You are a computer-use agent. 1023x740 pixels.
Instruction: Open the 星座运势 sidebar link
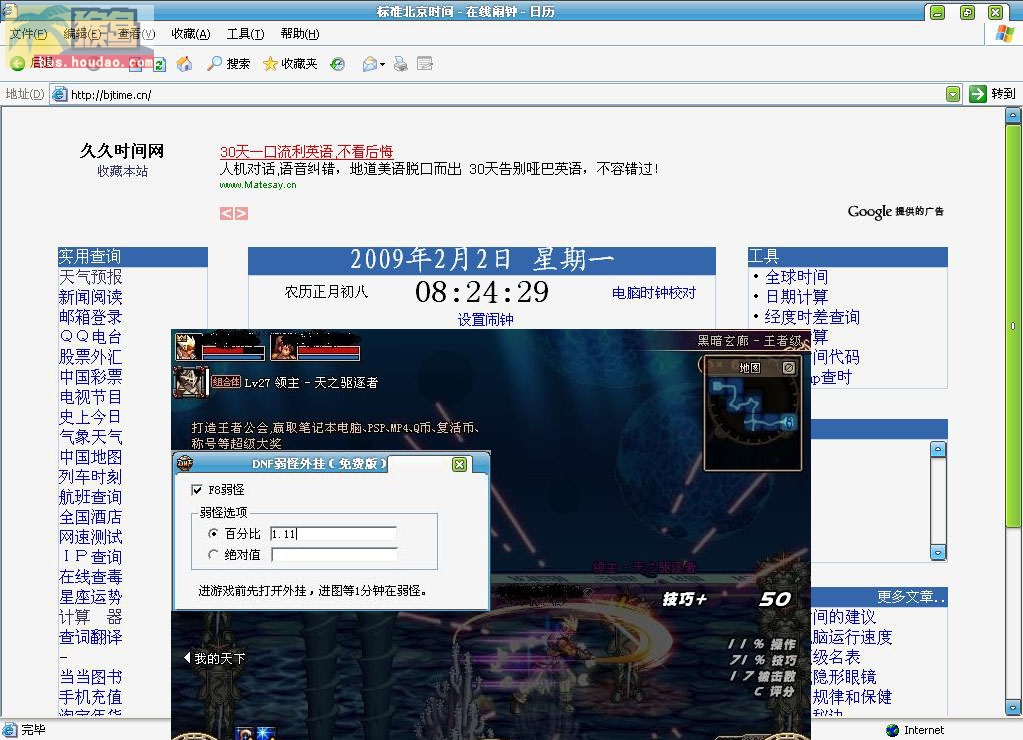click(x=91, y=597)
